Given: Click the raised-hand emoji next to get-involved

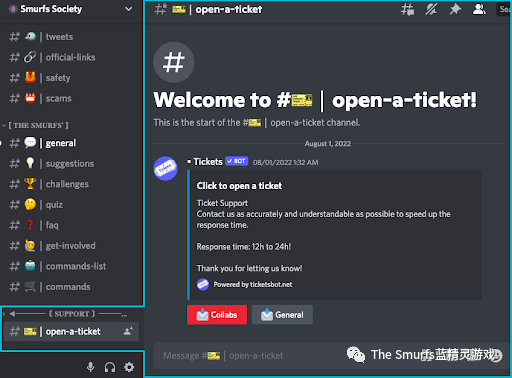Looking at the screenshot, I should (x=30, y=245).
